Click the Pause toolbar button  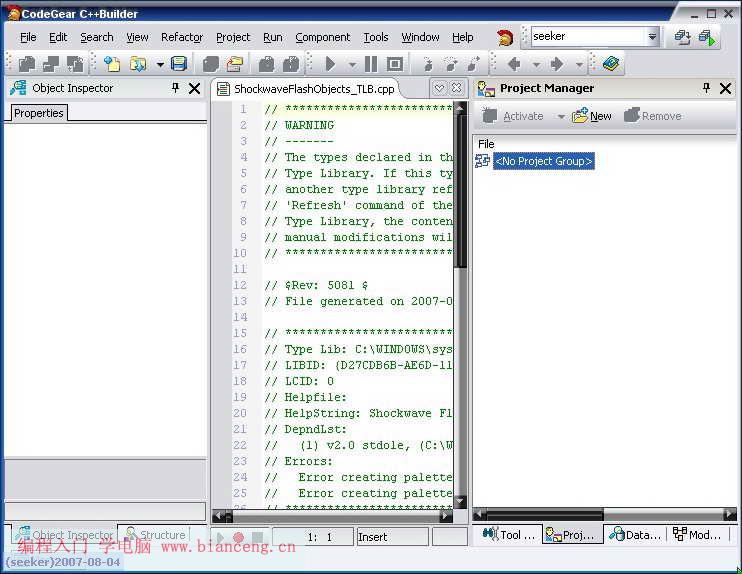(371, 64)
